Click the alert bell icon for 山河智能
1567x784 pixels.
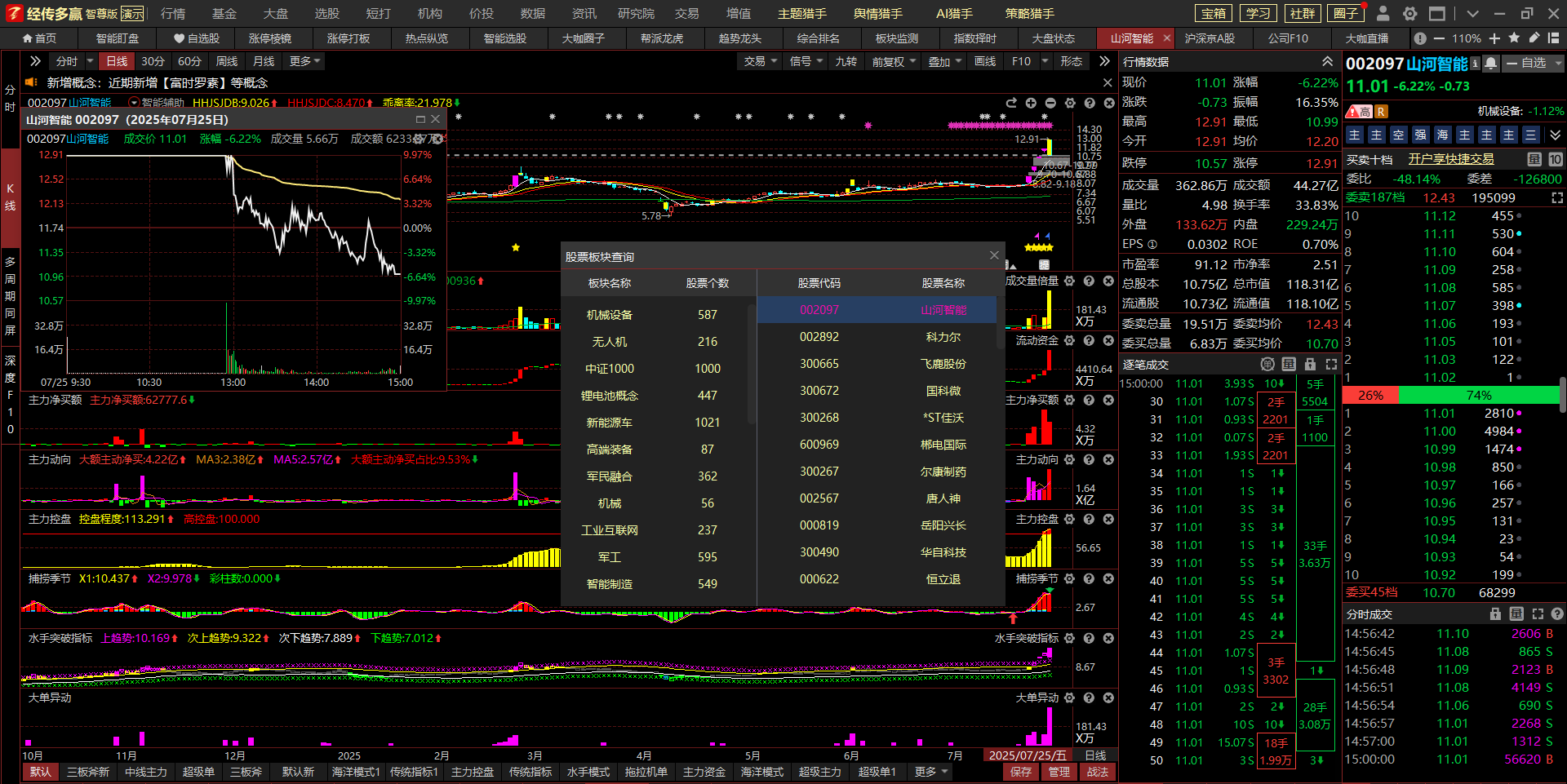[1491, 63]
